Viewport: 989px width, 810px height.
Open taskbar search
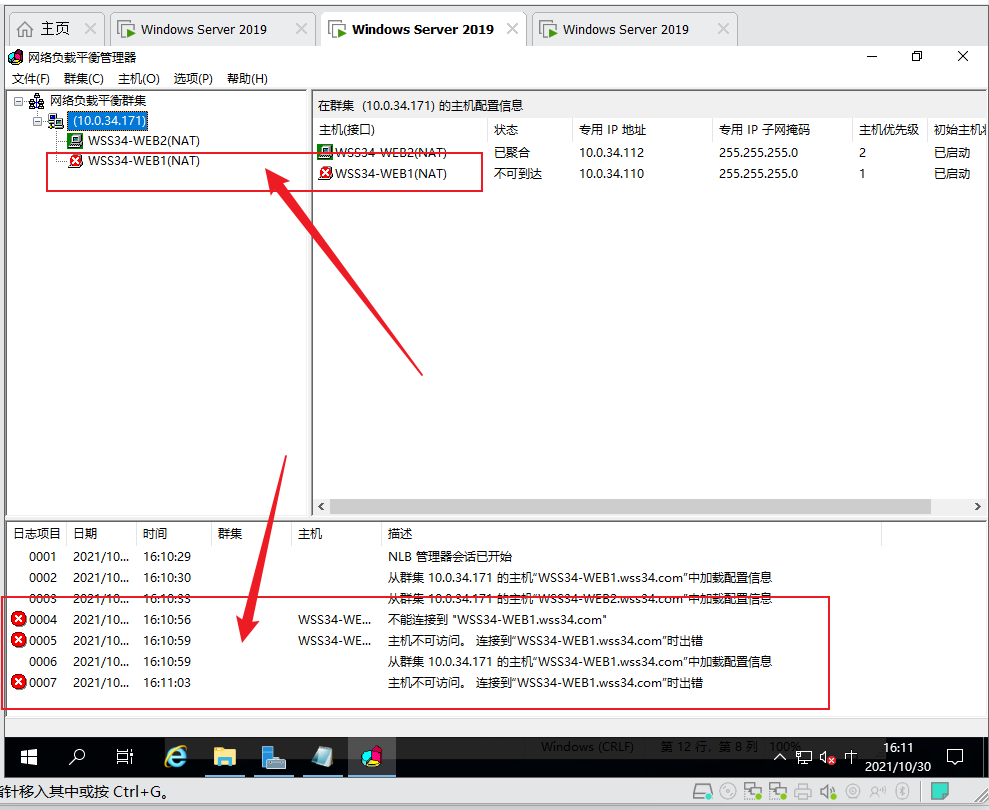[x=77, y=757]
